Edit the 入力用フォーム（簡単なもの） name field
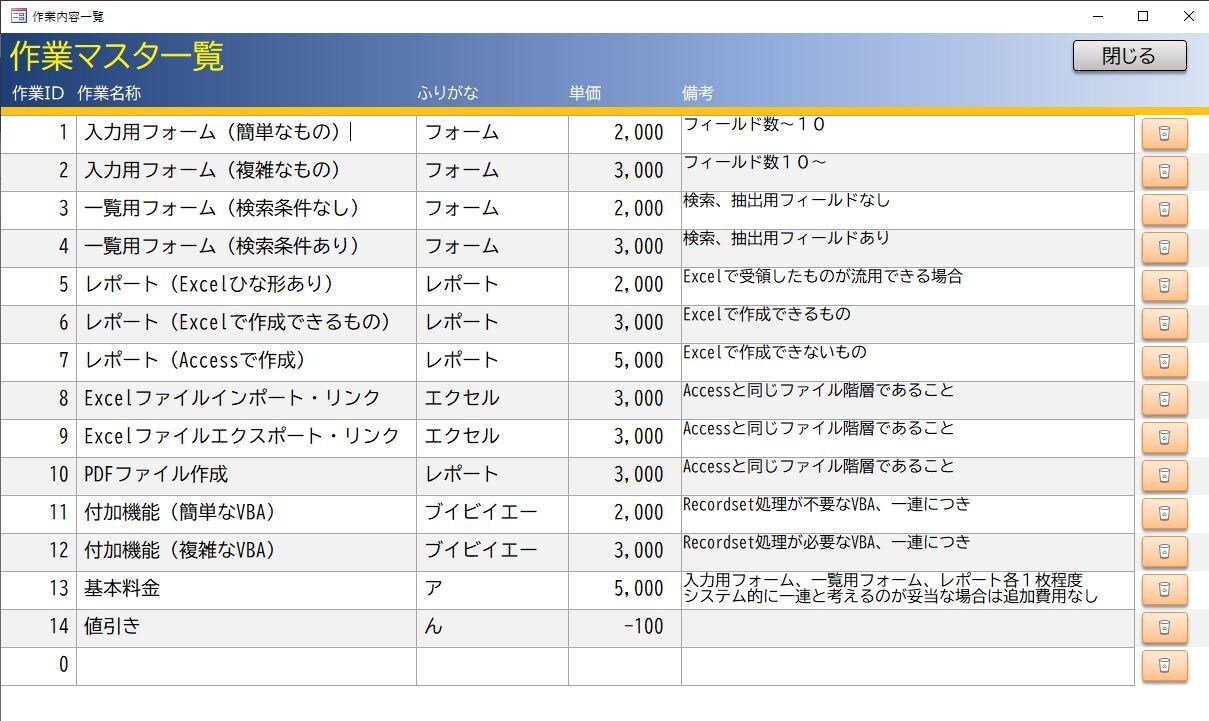Viewport: 1209px width, 721px height. (246, 134)
